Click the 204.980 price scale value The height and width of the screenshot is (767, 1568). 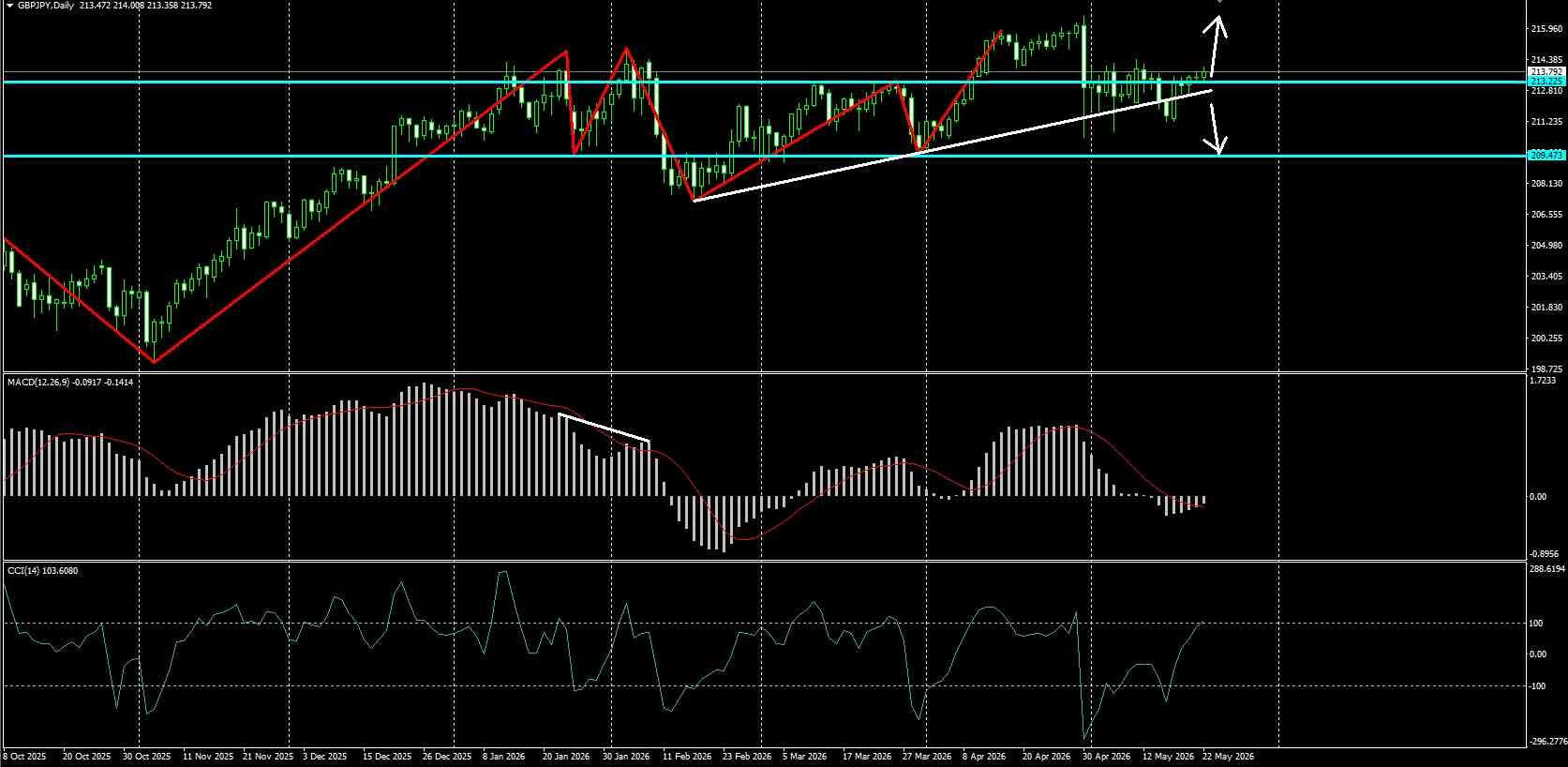1546,246
